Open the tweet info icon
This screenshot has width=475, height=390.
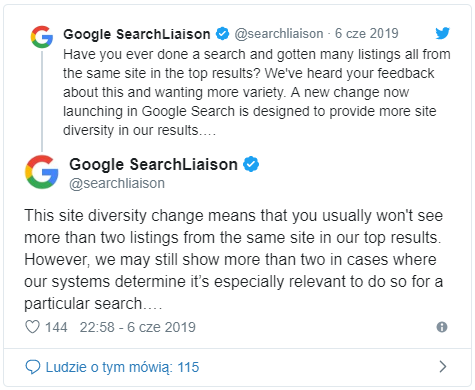(x=442, y=327)
